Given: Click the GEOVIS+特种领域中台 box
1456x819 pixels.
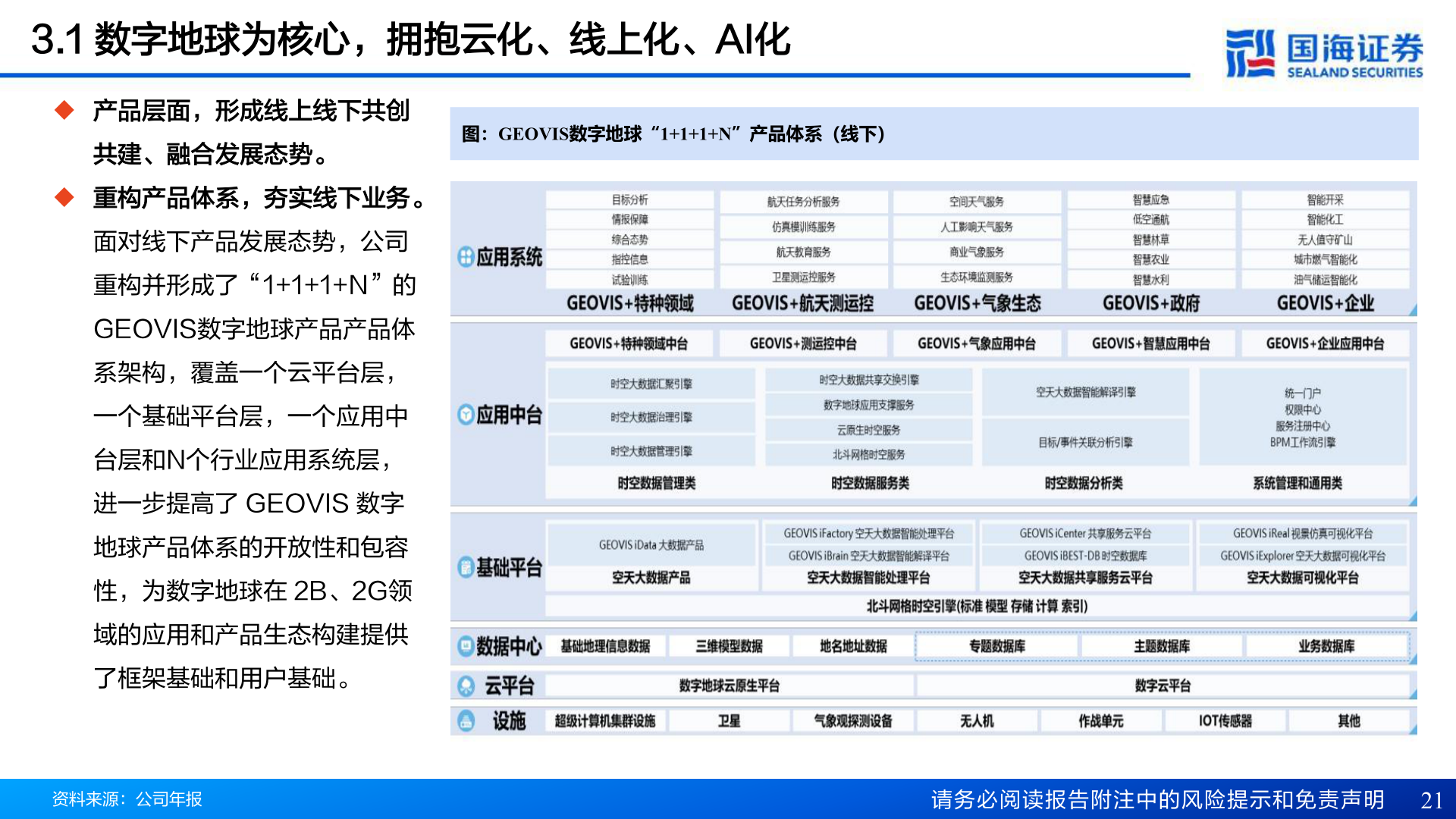Looking at the screenshot, I should click(x=629, y=344).
